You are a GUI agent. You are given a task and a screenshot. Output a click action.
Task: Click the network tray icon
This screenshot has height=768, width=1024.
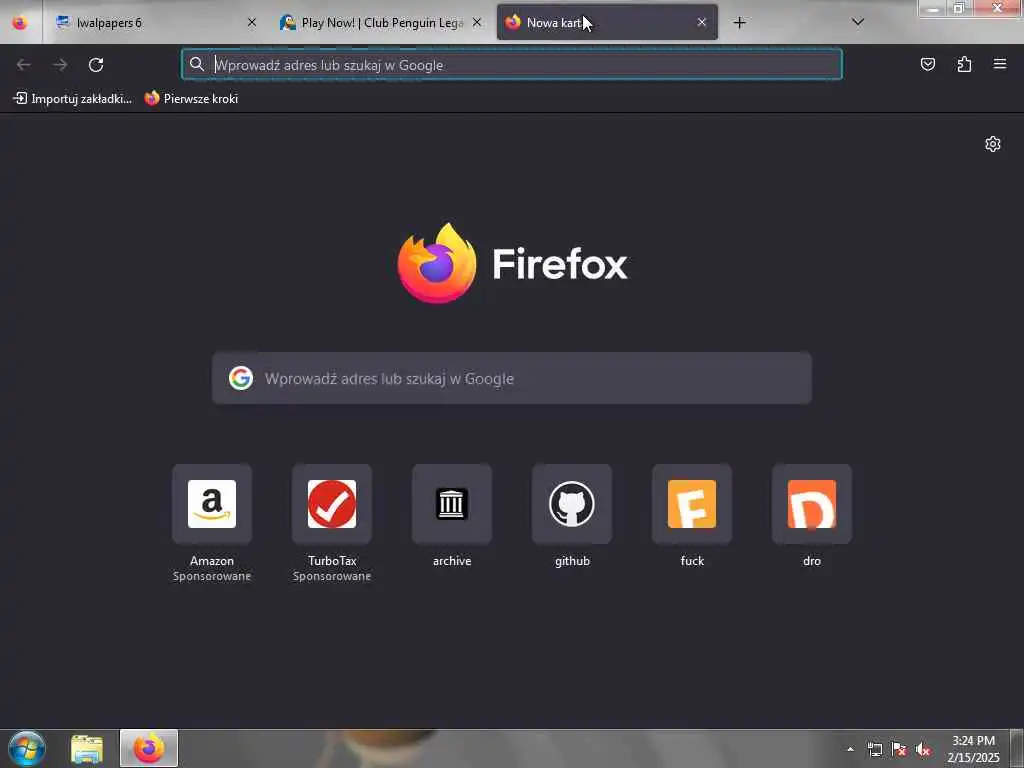click(x=875, y=749)
